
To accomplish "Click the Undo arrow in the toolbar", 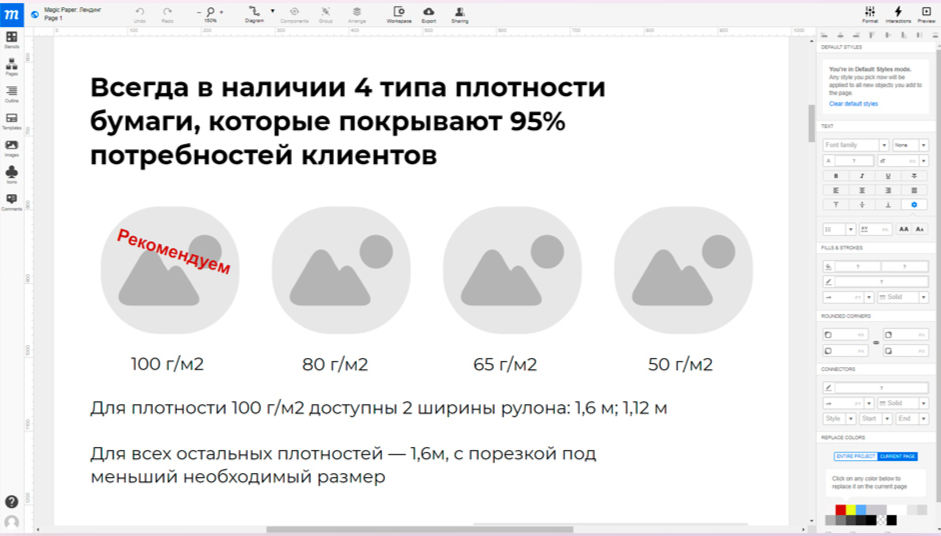I will 140,12.
